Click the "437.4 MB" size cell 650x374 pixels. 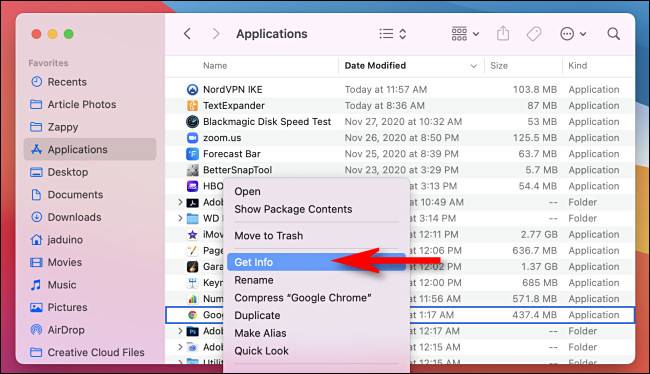click(534, 315)
